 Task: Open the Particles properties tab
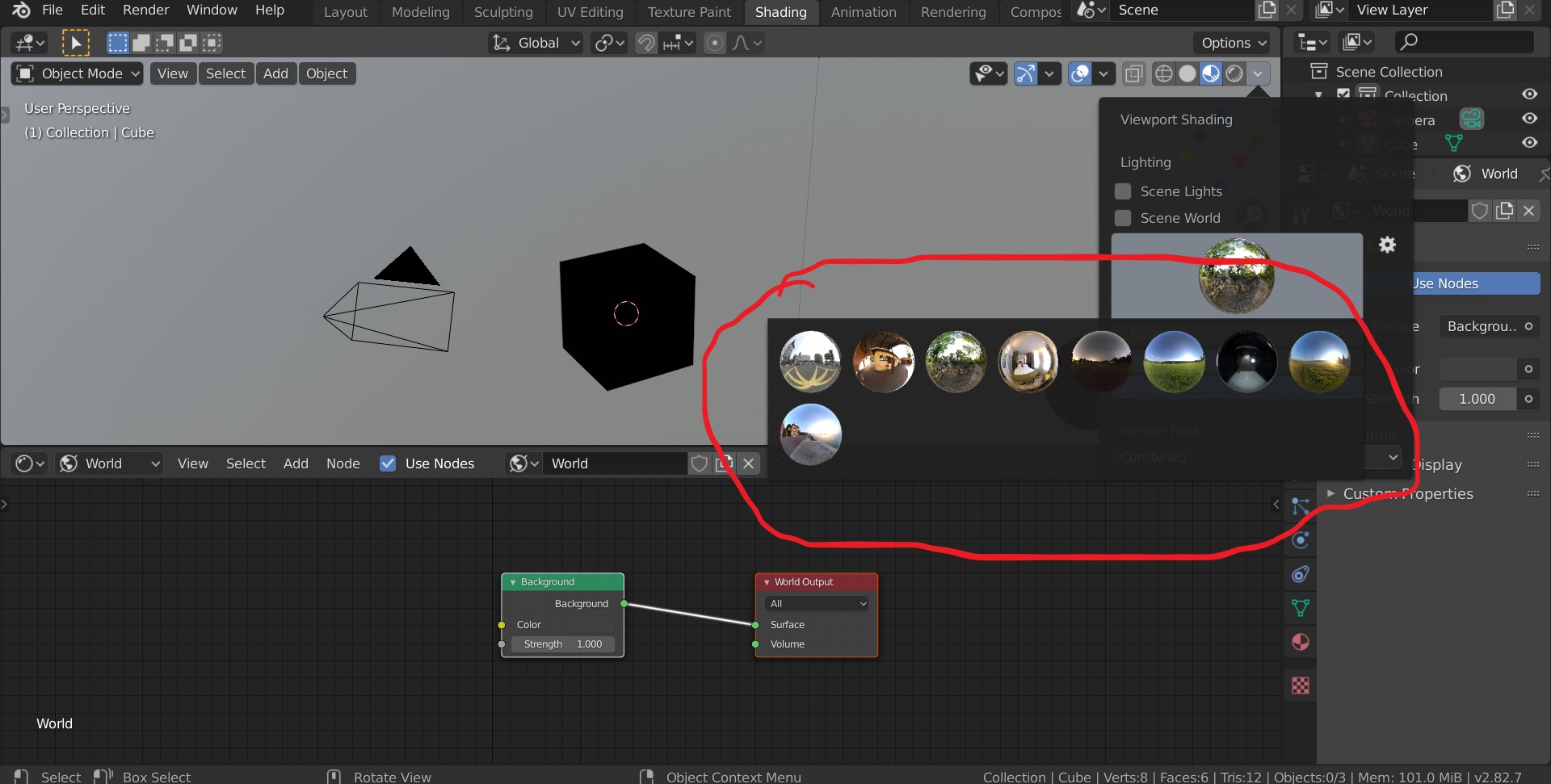1300,506
